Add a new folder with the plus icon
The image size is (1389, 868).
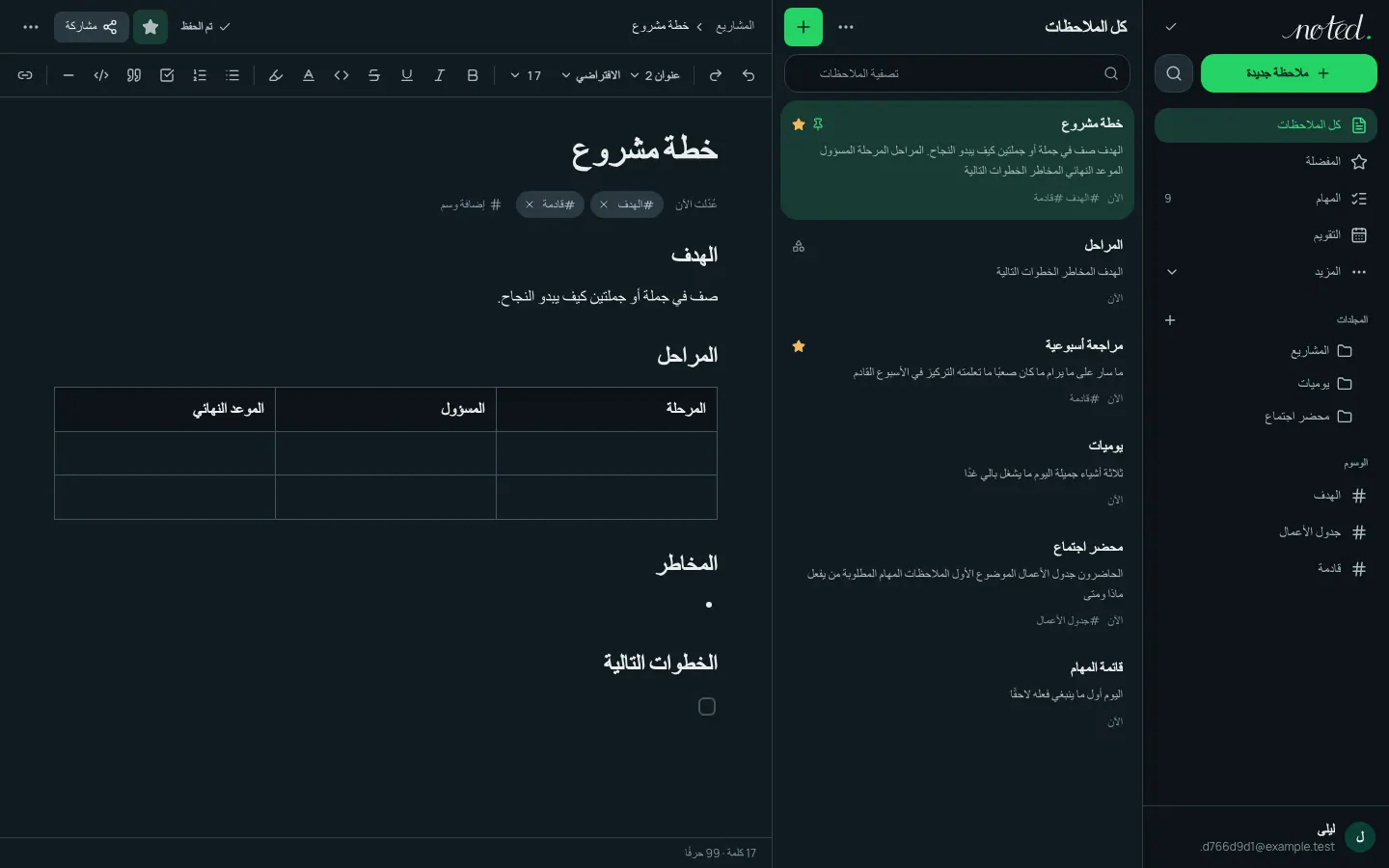coord(1170,320)
